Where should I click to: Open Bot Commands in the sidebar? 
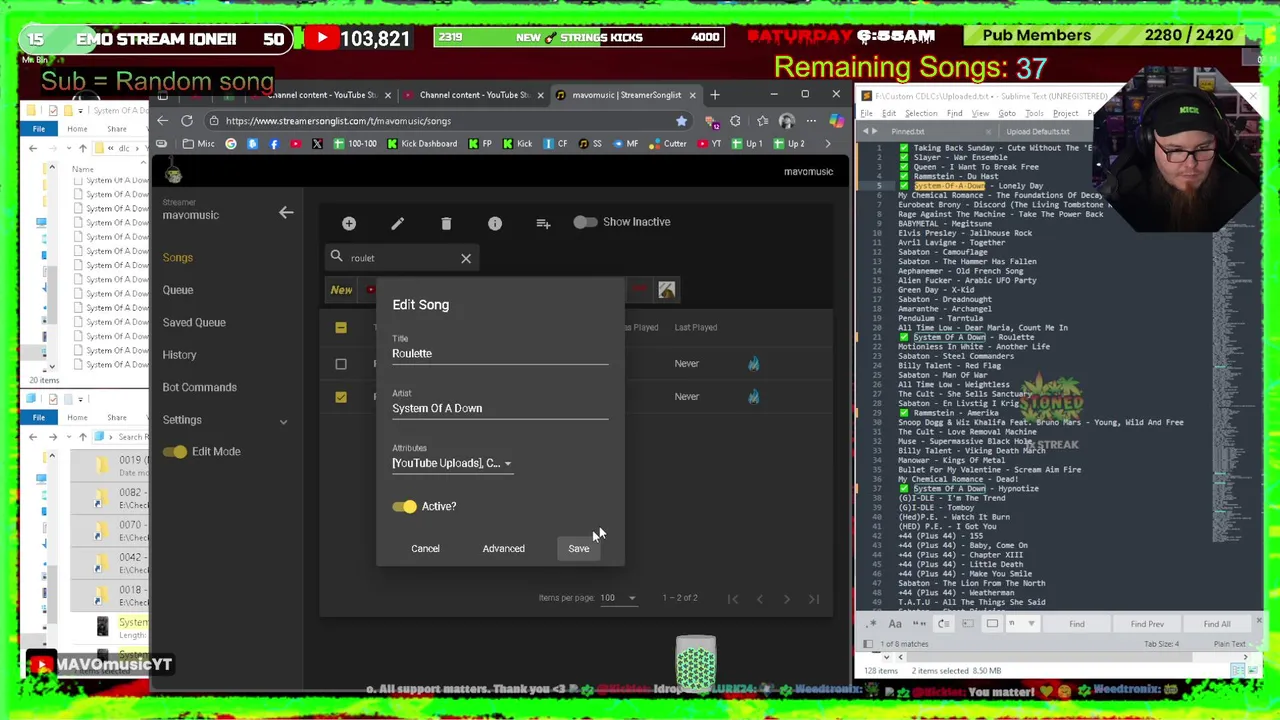tap(200, 387)
